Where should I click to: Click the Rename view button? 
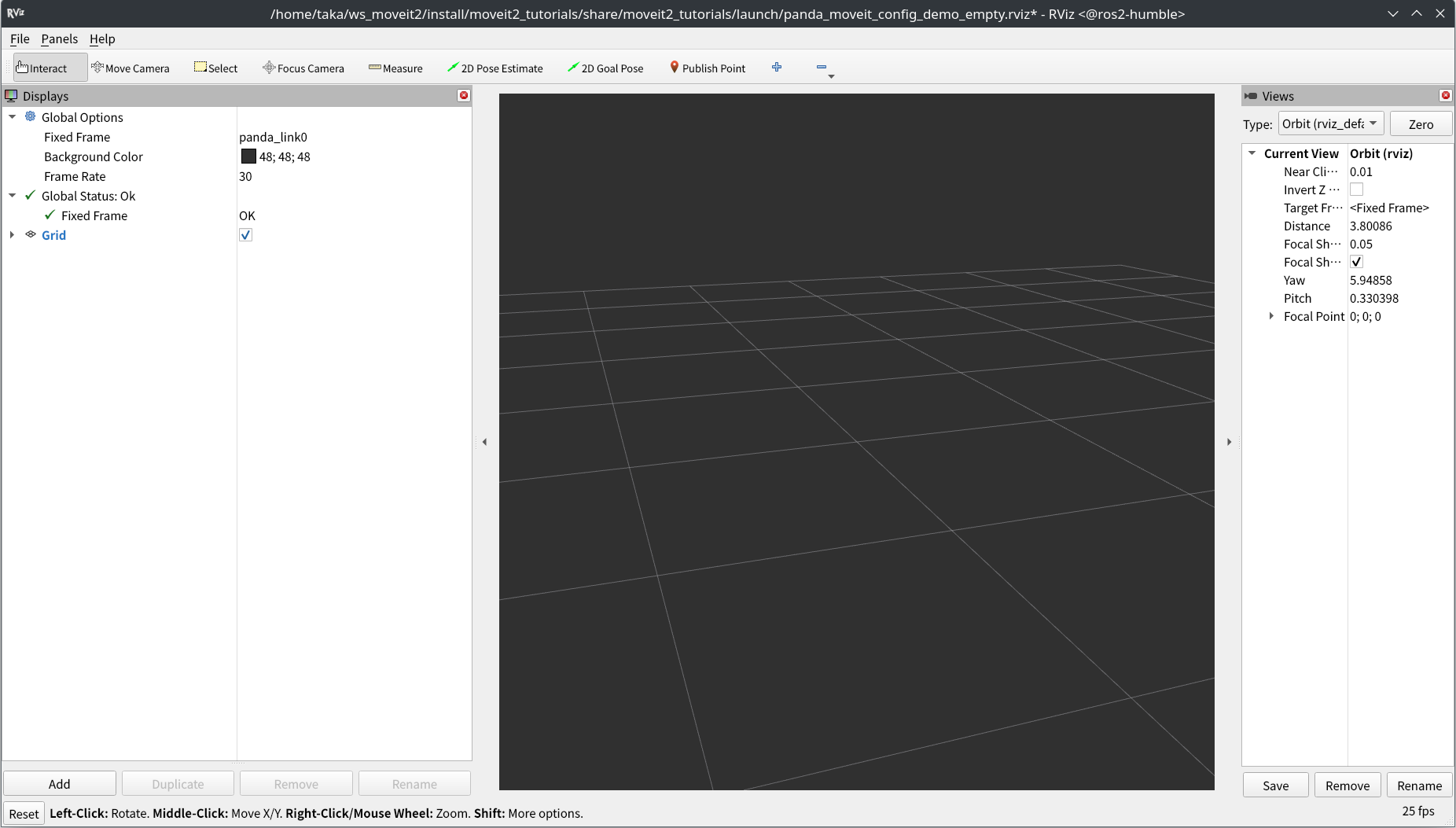(1419, 786)
